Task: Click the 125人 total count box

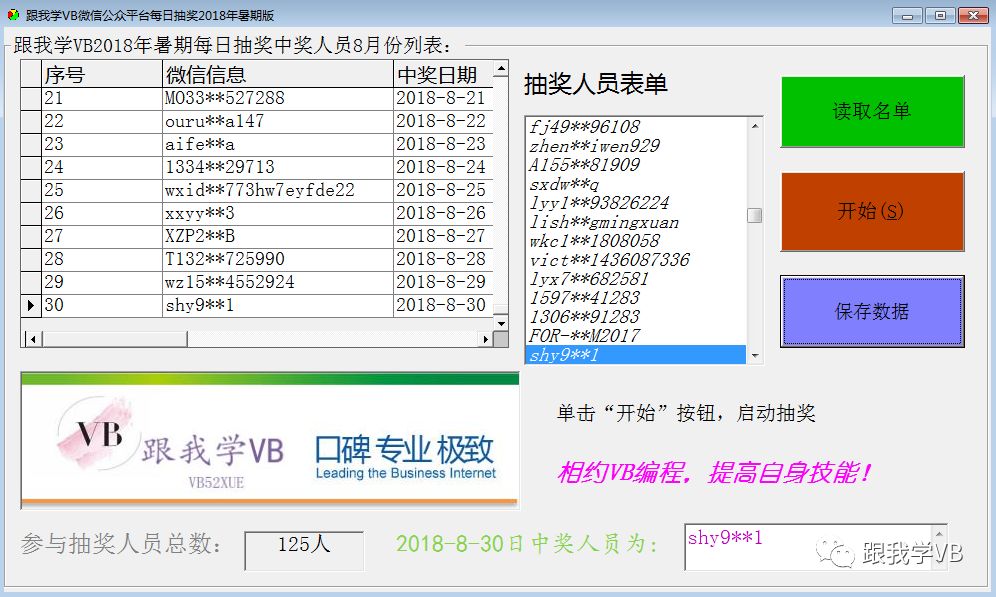Action: tap(304, 550)
